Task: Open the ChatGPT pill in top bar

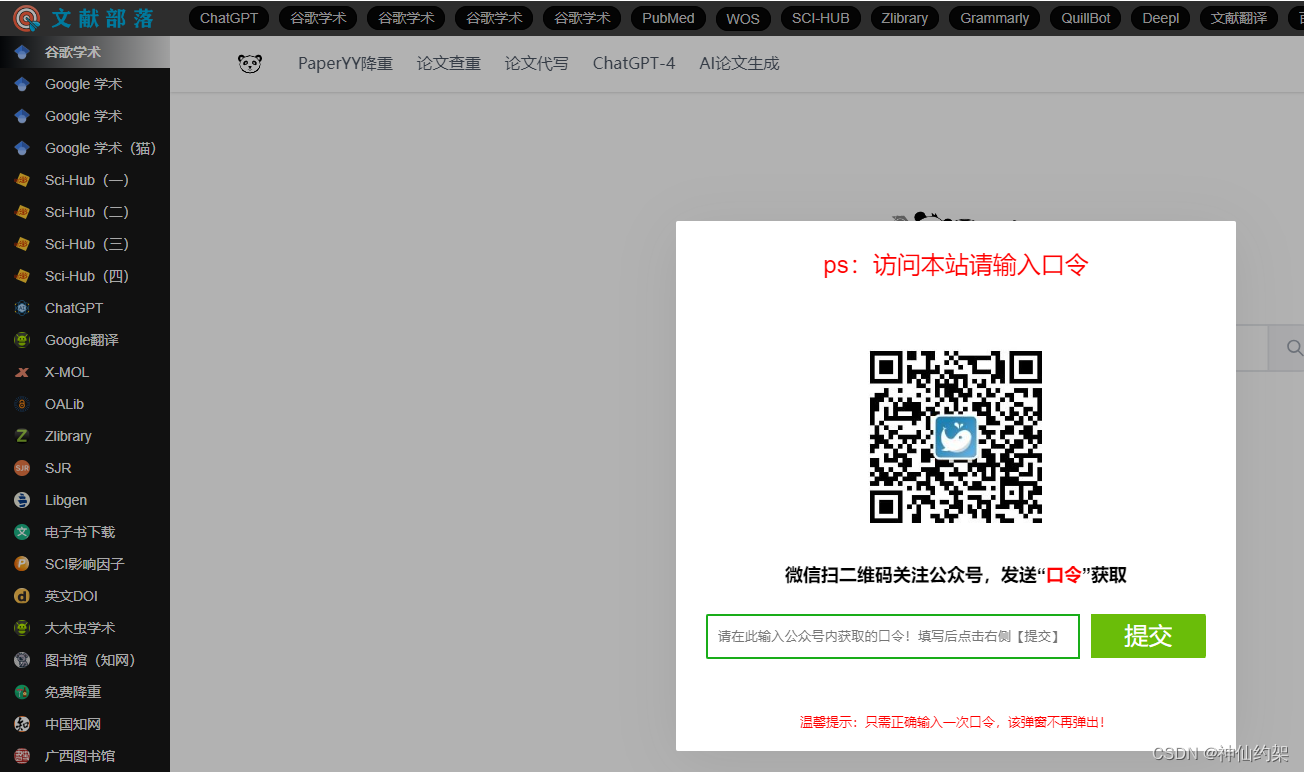Action: (229, 18)
